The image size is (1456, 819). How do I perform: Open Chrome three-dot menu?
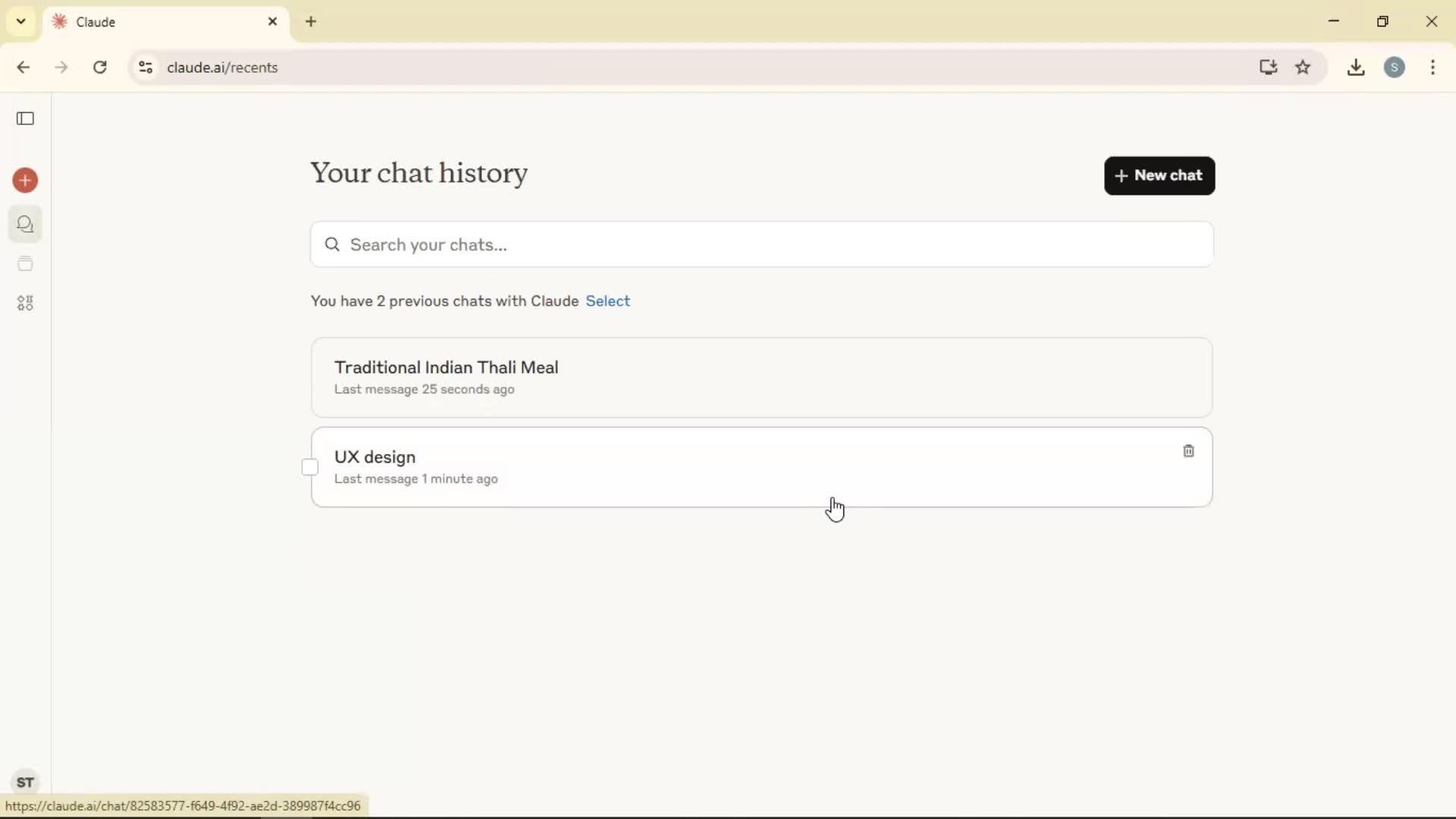pyautogui.click(x=1433, y=67)
